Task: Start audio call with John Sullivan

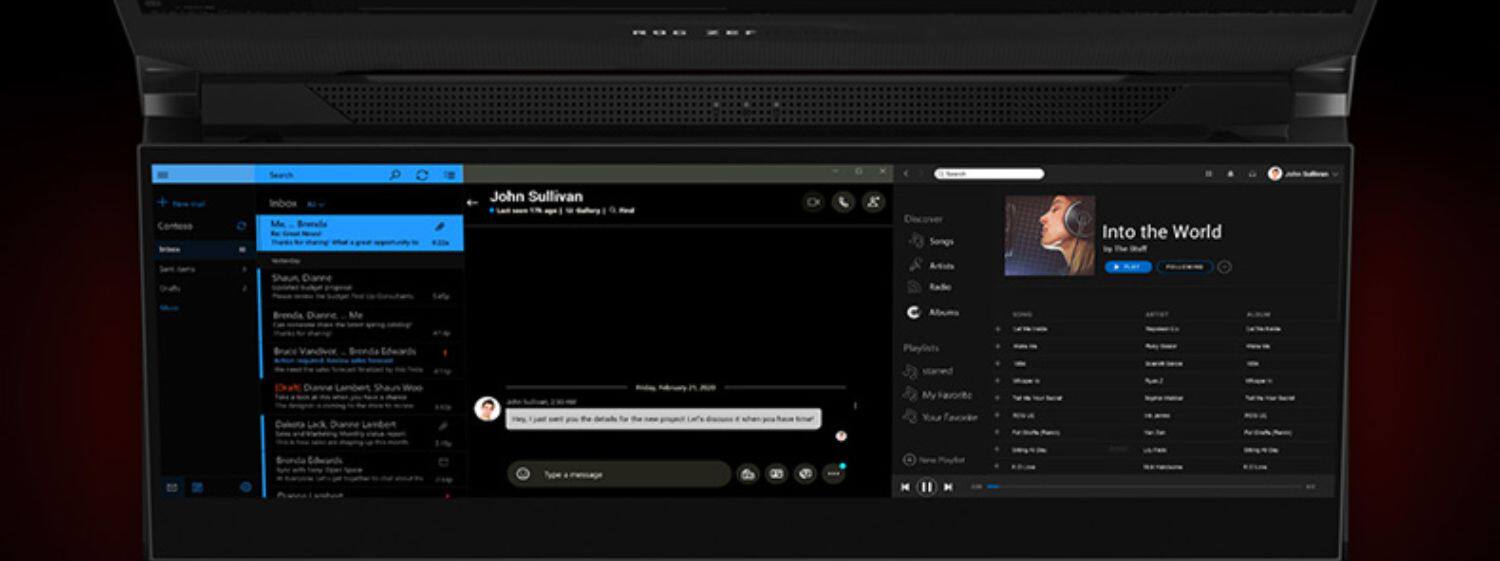Action: tap(844, 202)
